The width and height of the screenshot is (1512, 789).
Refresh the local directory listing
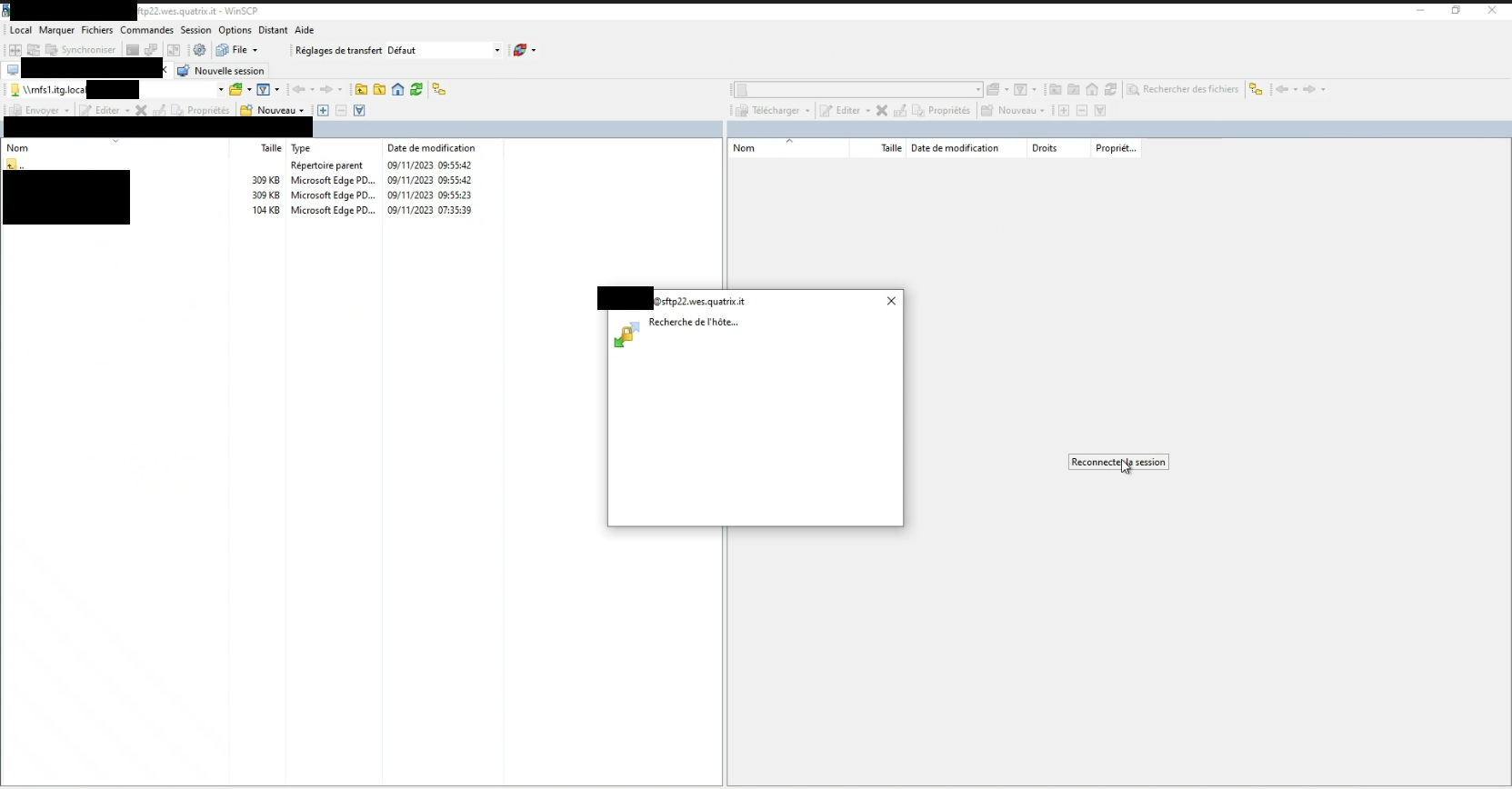pos(416,89)
